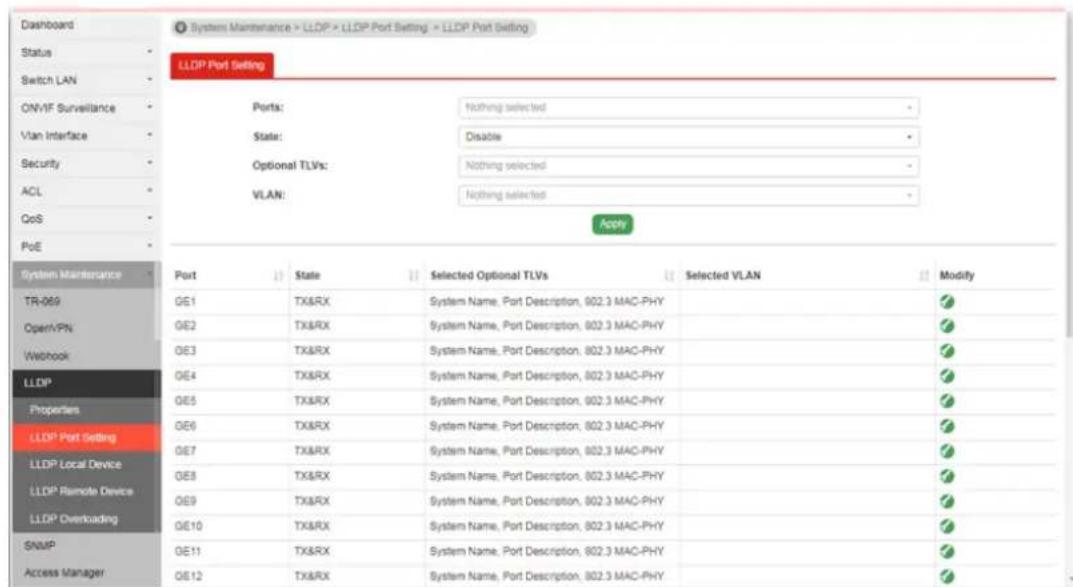1073x587 pixels.
Task: Open the Ports dropdown
Action: click(688, 107)
